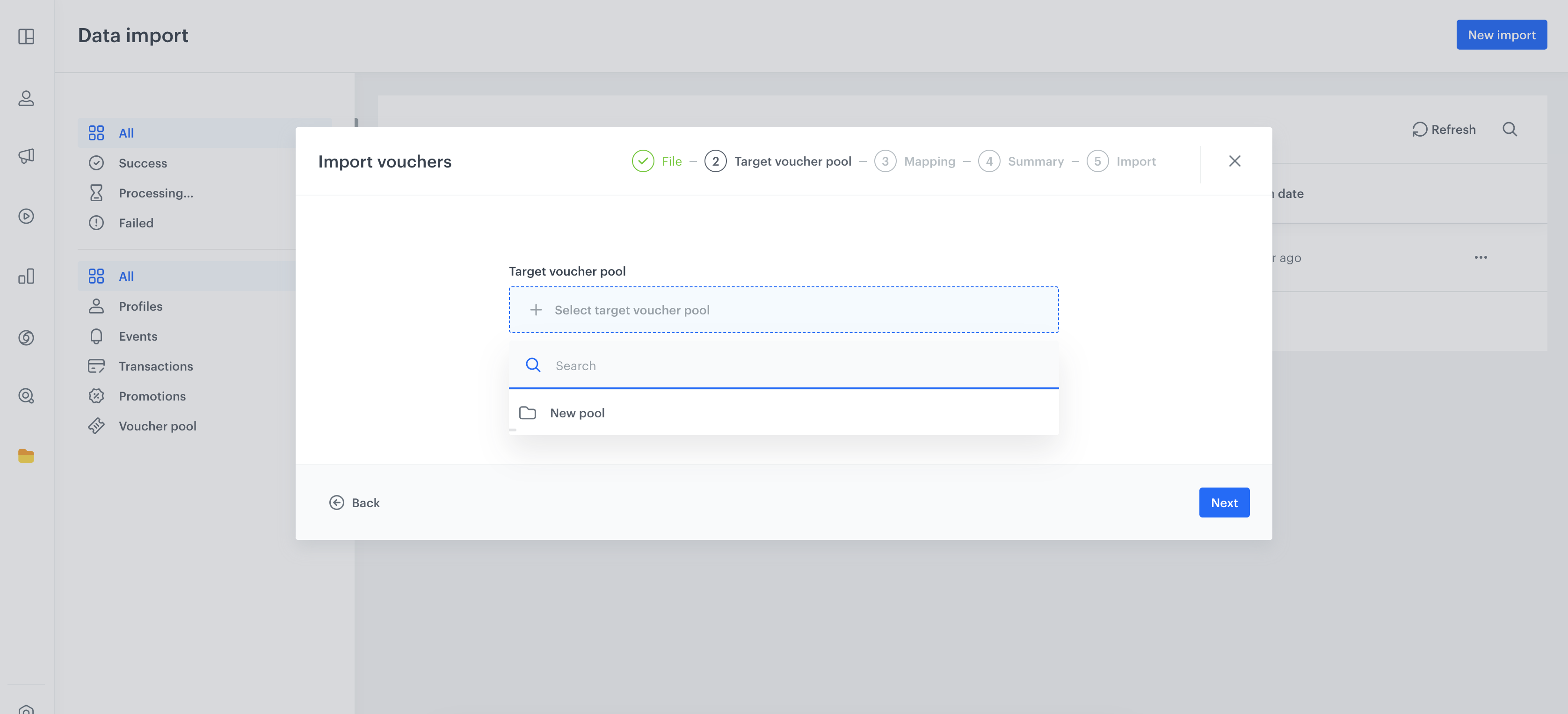This screenshot has height=714, width=1568.
Task: Filter imports by Failed status
Action: click(x=136, y=223)
